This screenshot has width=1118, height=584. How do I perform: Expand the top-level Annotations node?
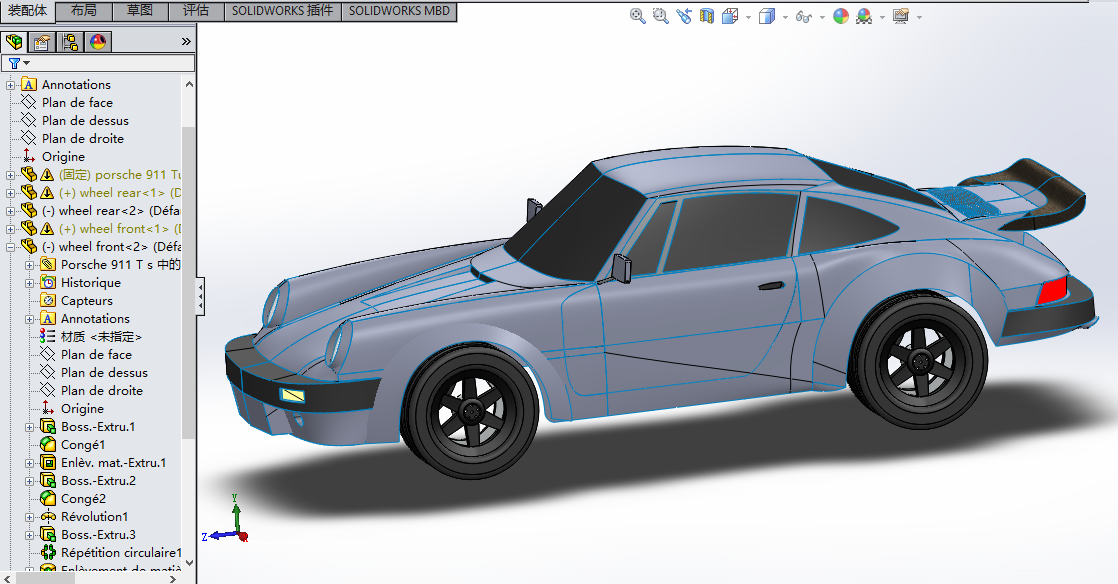coord(10,85)
